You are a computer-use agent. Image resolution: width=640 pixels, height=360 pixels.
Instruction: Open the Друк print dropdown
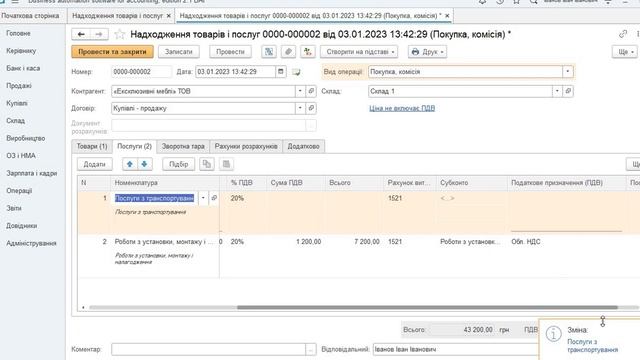click(427, 52)
